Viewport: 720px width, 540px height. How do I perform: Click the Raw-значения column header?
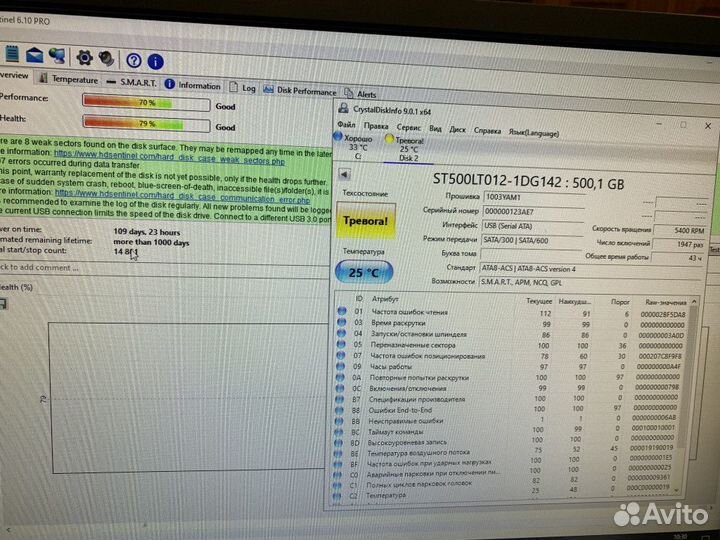point(665,302)
